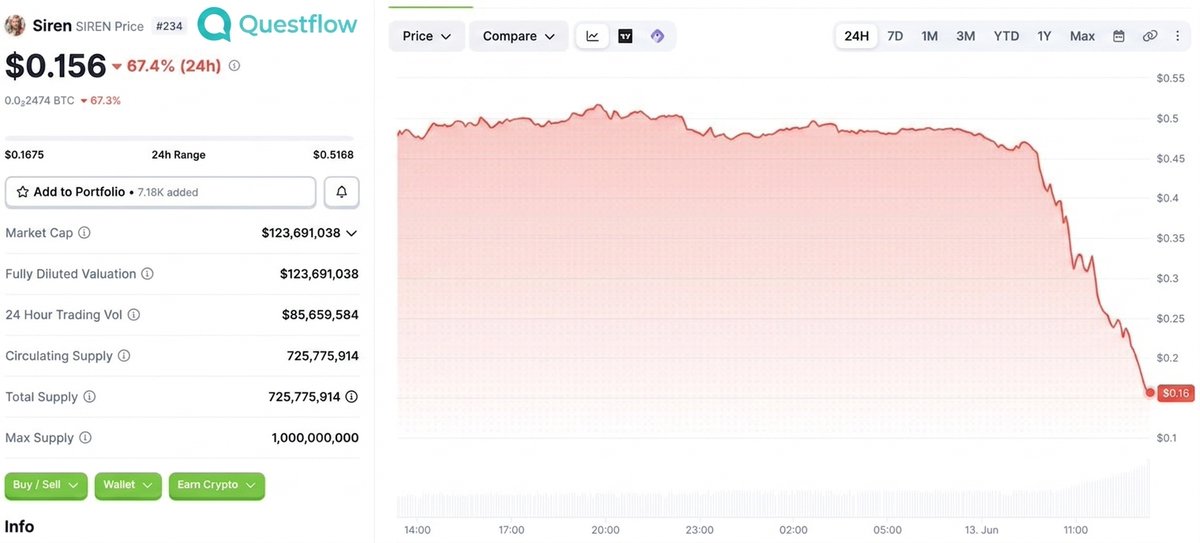This screenshot has width=1200, height=543.
Task: Open the TradingView chart icon
Action: coord(625,36)
